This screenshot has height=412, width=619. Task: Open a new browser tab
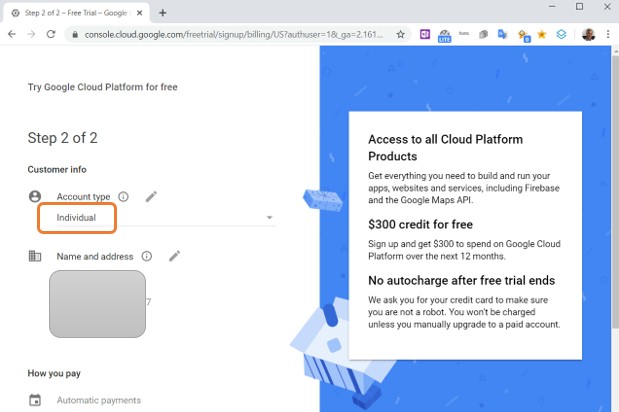pos(163,13)
